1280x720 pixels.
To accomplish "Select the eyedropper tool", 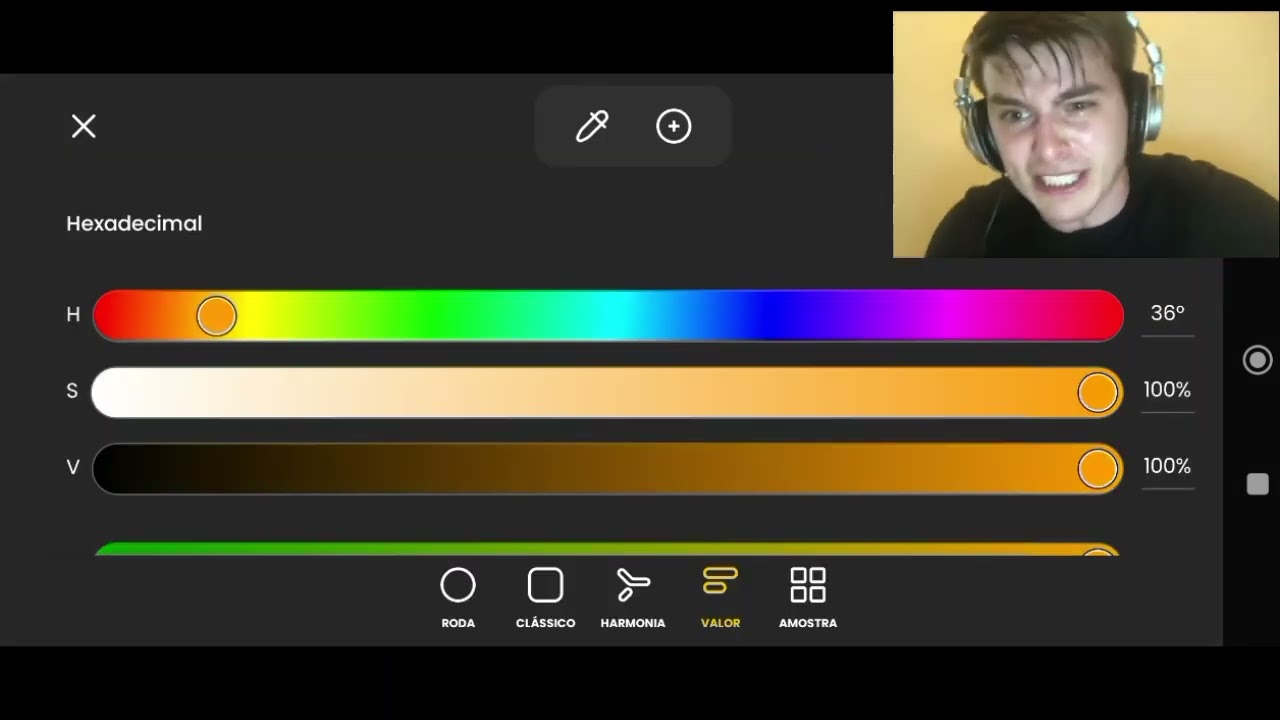I will 592,126.
